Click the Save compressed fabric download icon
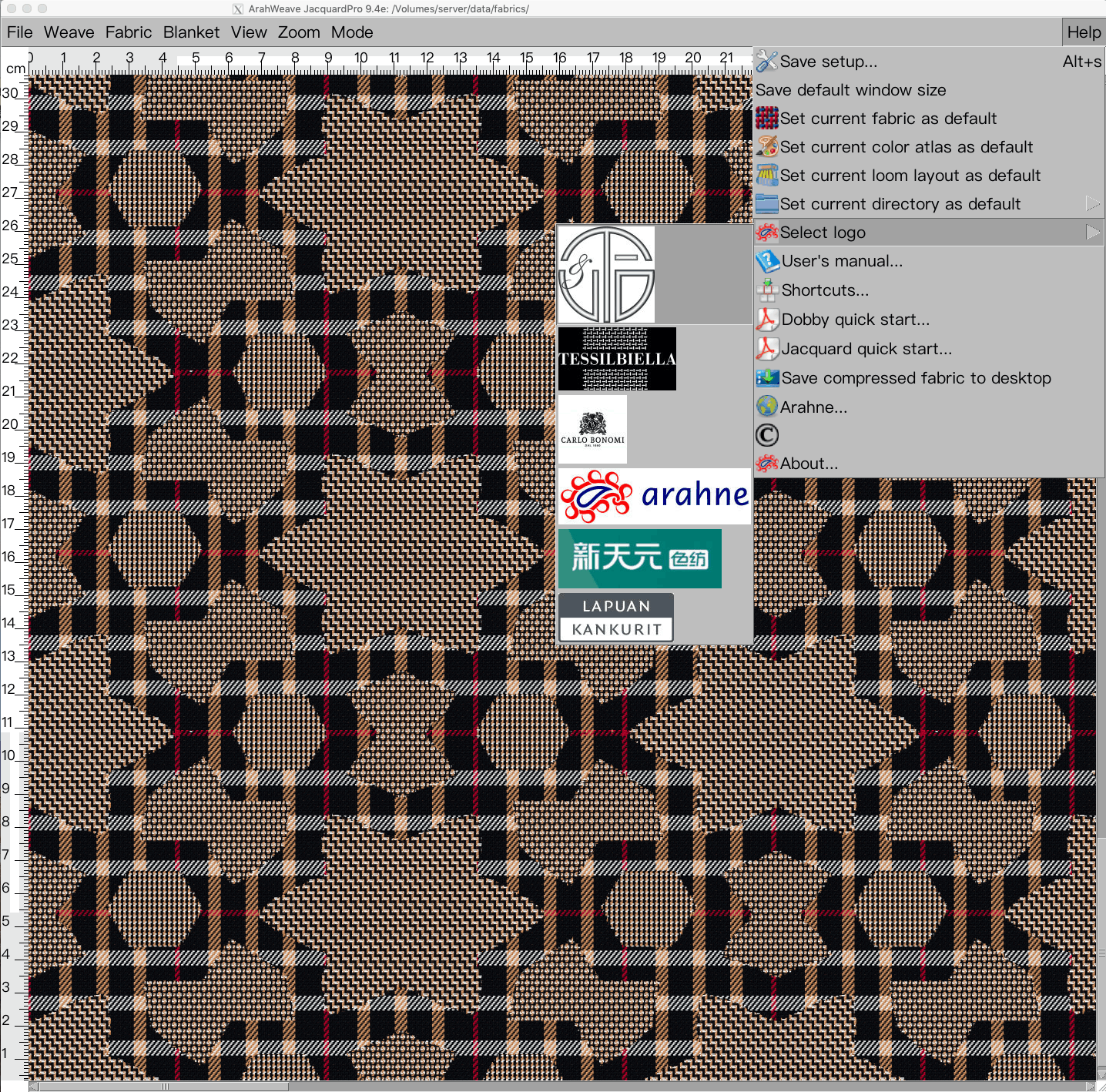 (767, 378)
